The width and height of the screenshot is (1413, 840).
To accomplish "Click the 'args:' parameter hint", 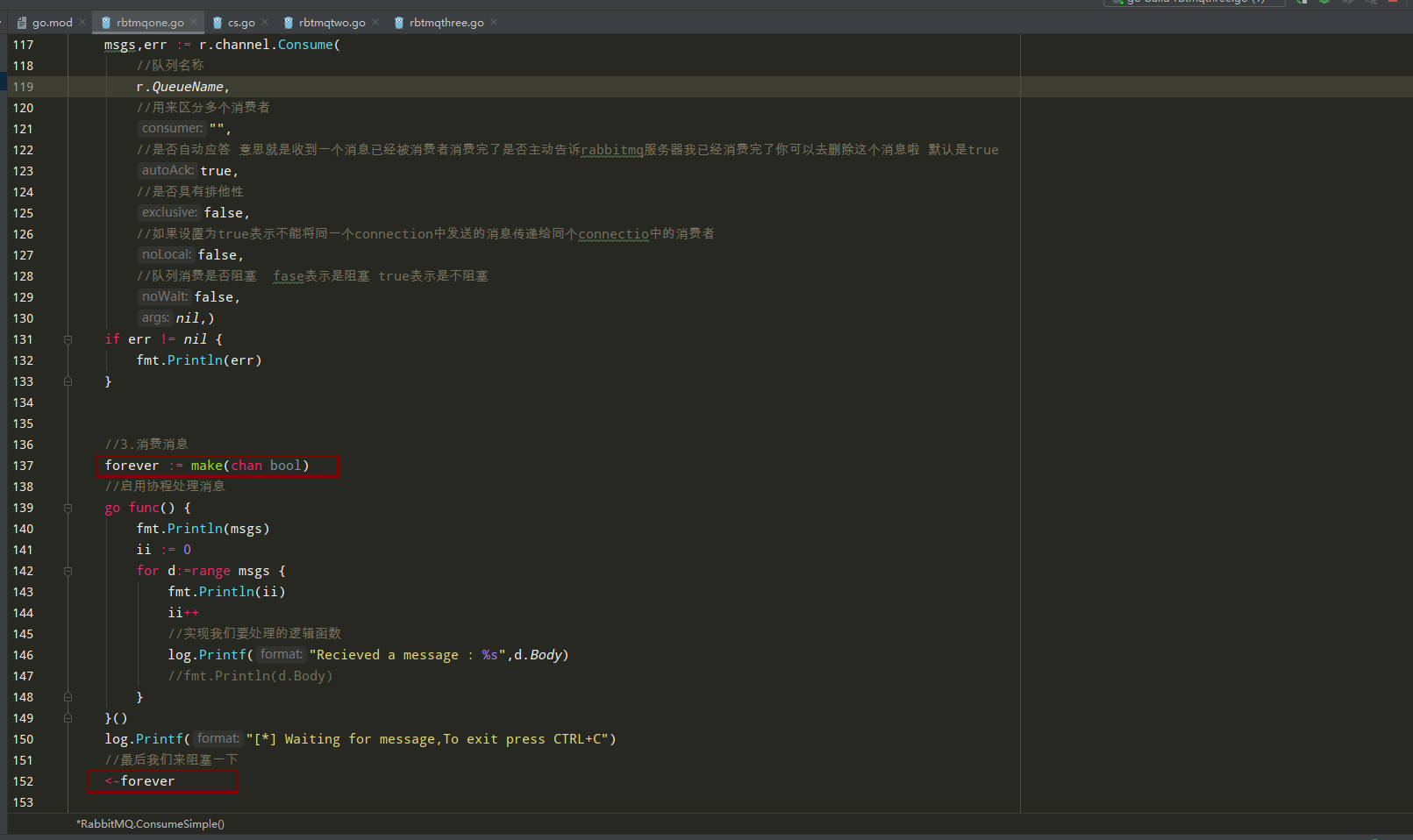I will point(155,317).
